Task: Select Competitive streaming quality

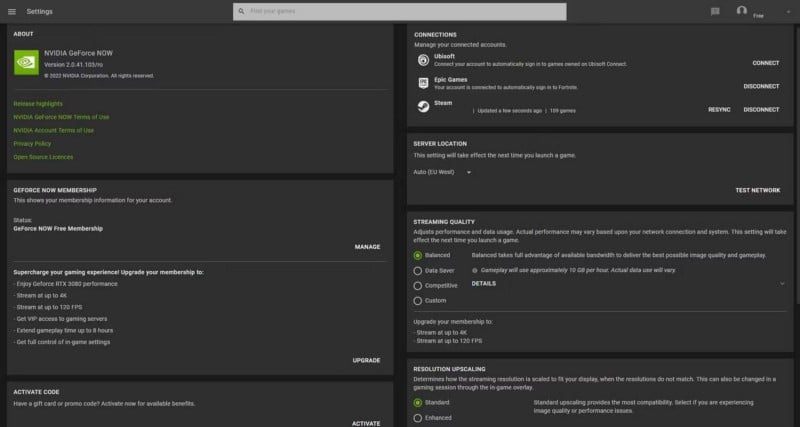Action: (417, 286)
